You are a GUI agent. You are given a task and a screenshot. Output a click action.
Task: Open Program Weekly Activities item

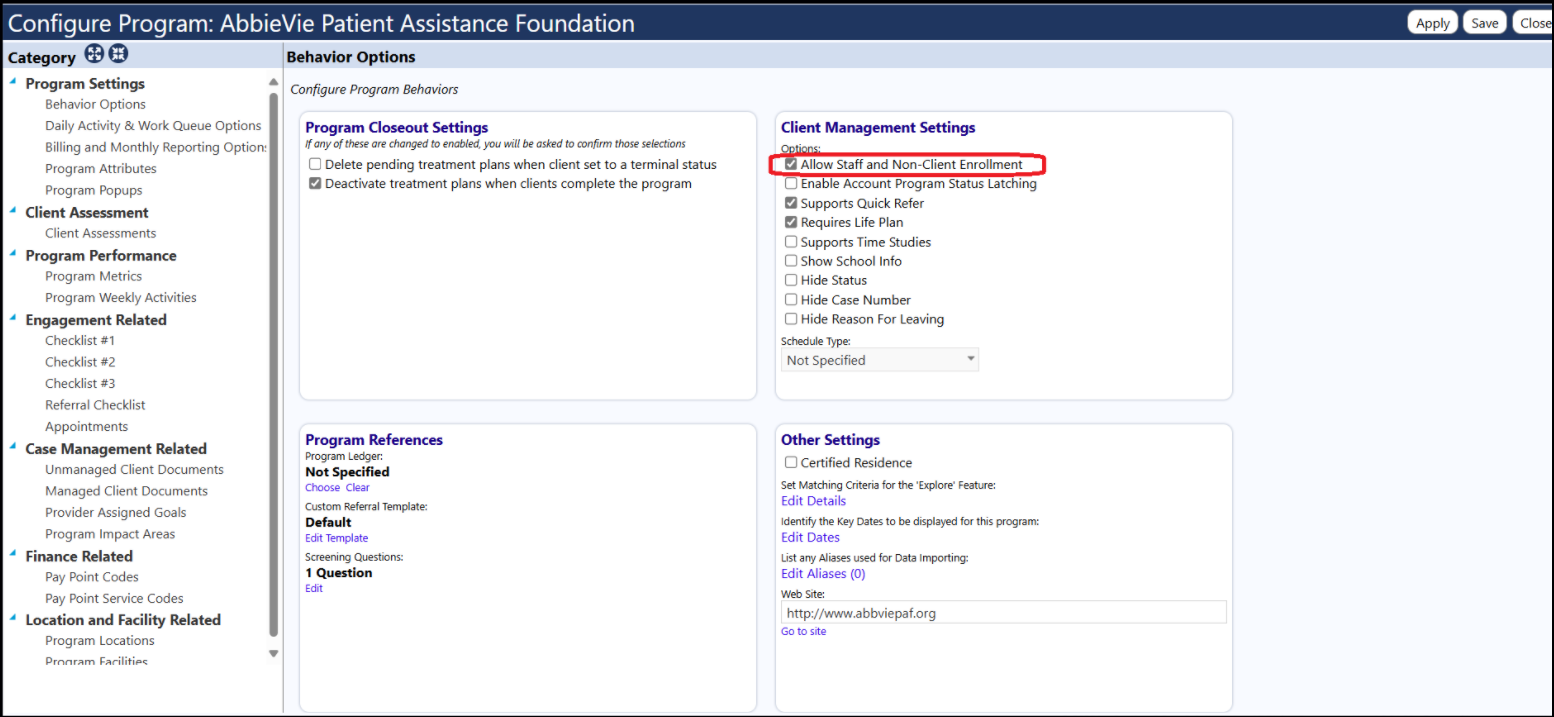[x=121, y=298]
